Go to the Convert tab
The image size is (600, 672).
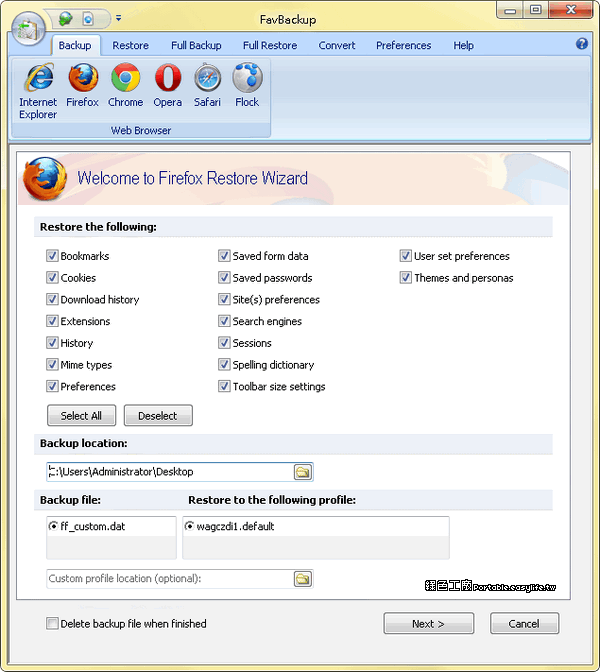(x=337, y=45)
